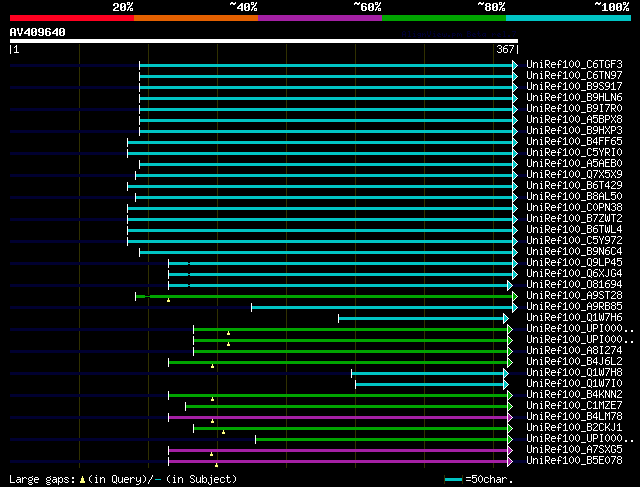Click the UniRef100_B9I7R0 label

tap(574, 109)
